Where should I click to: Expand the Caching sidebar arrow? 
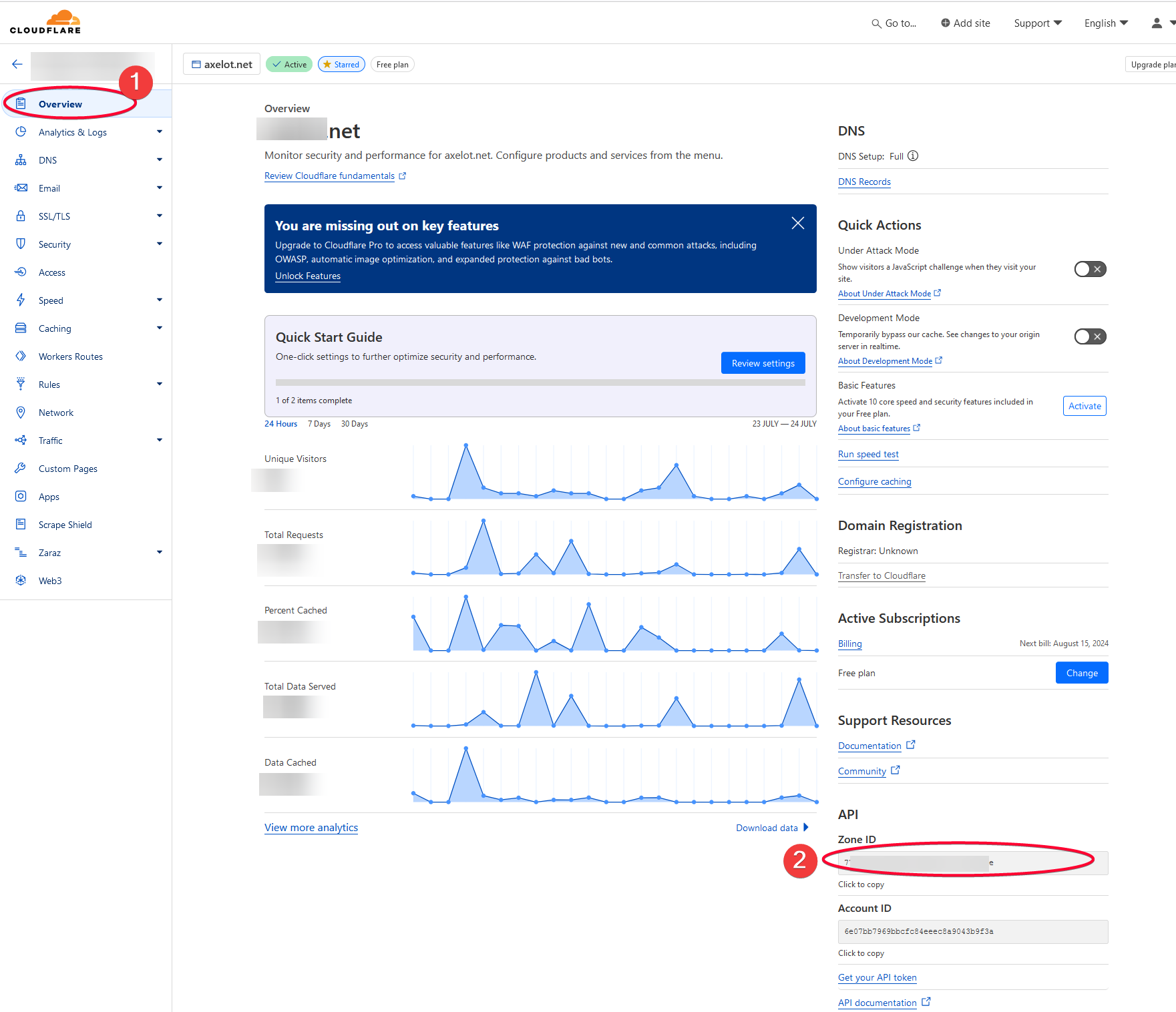point(160,328)
